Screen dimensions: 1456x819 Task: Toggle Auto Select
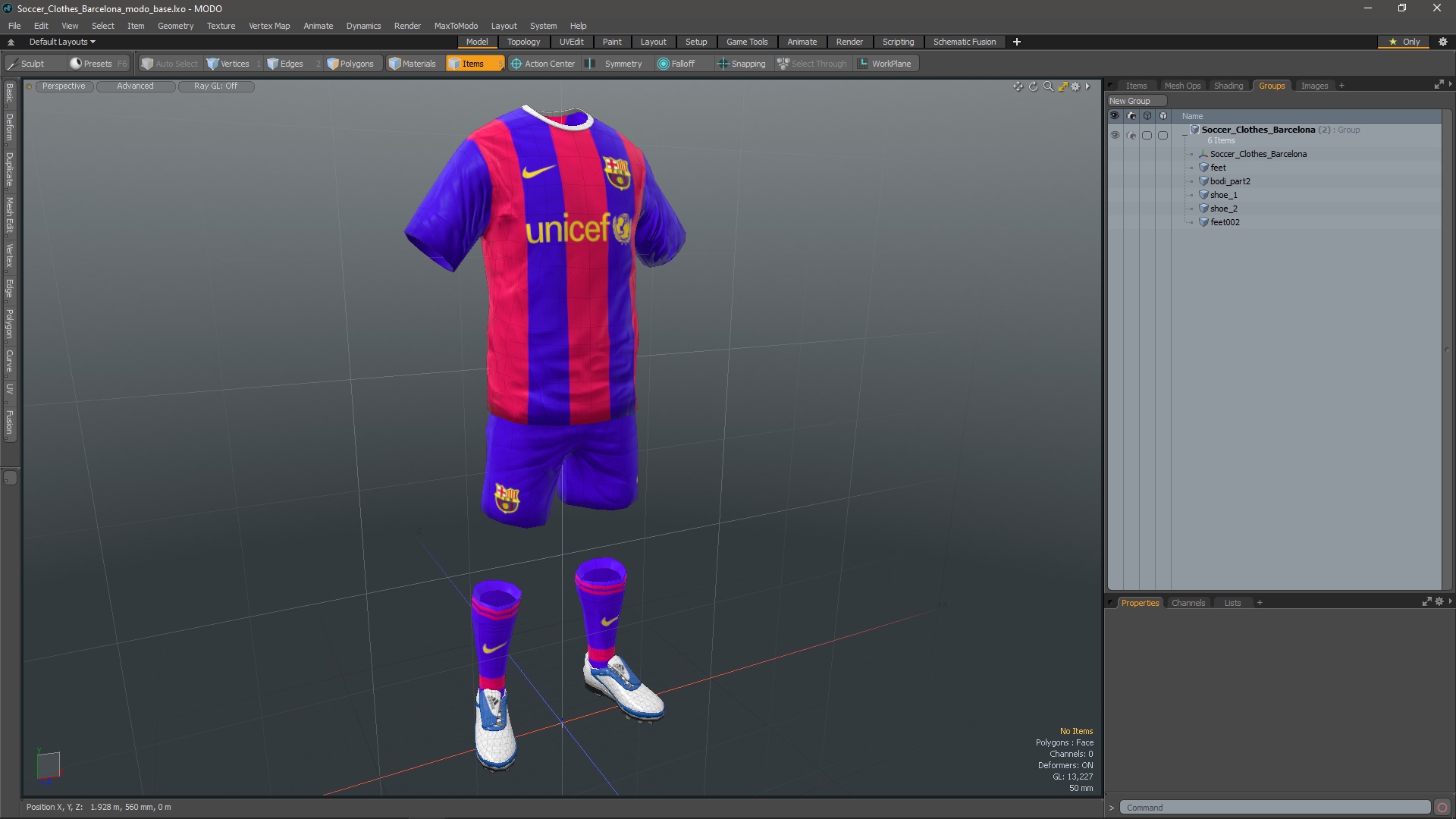click(x=170, y=64)
